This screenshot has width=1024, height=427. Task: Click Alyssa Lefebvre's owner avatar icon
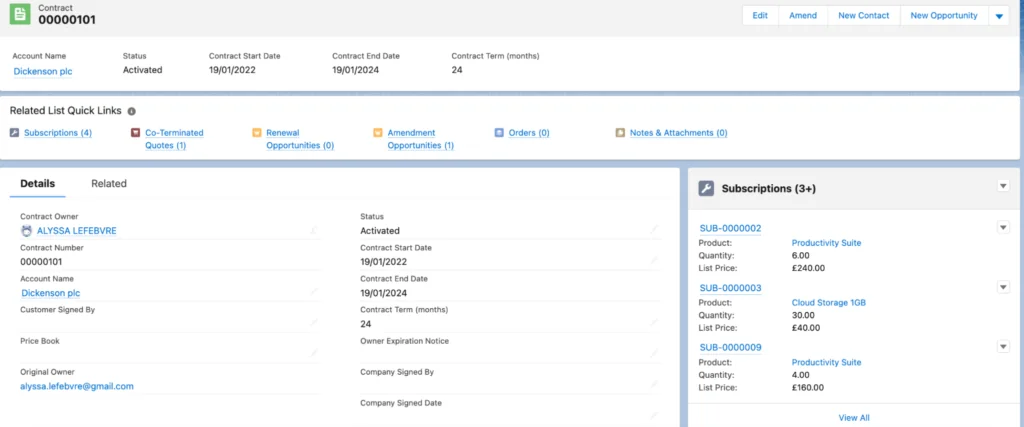(x=26, y=230)
